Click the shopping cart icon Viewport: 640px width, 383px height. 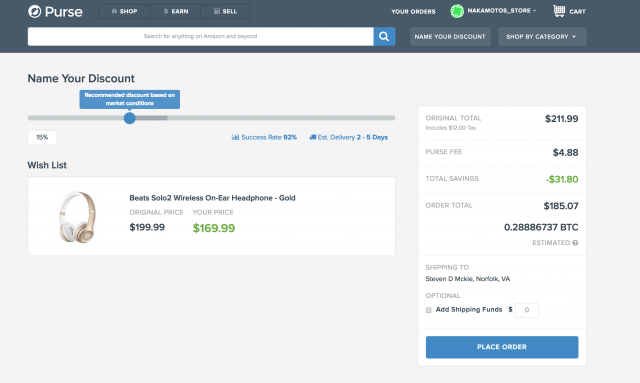coord(559,11)
